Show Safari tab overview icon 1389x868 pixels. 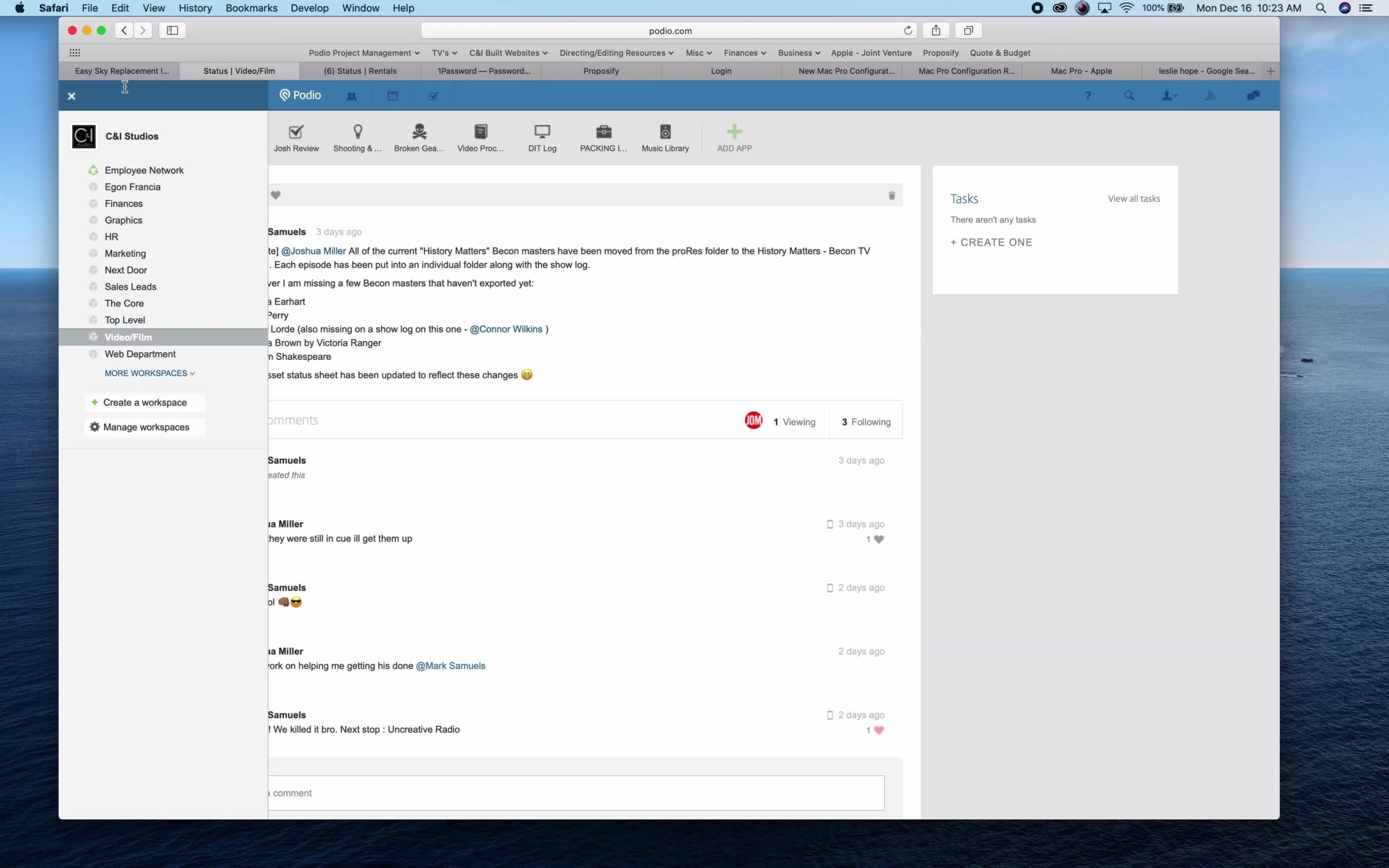tap(969, 30)
